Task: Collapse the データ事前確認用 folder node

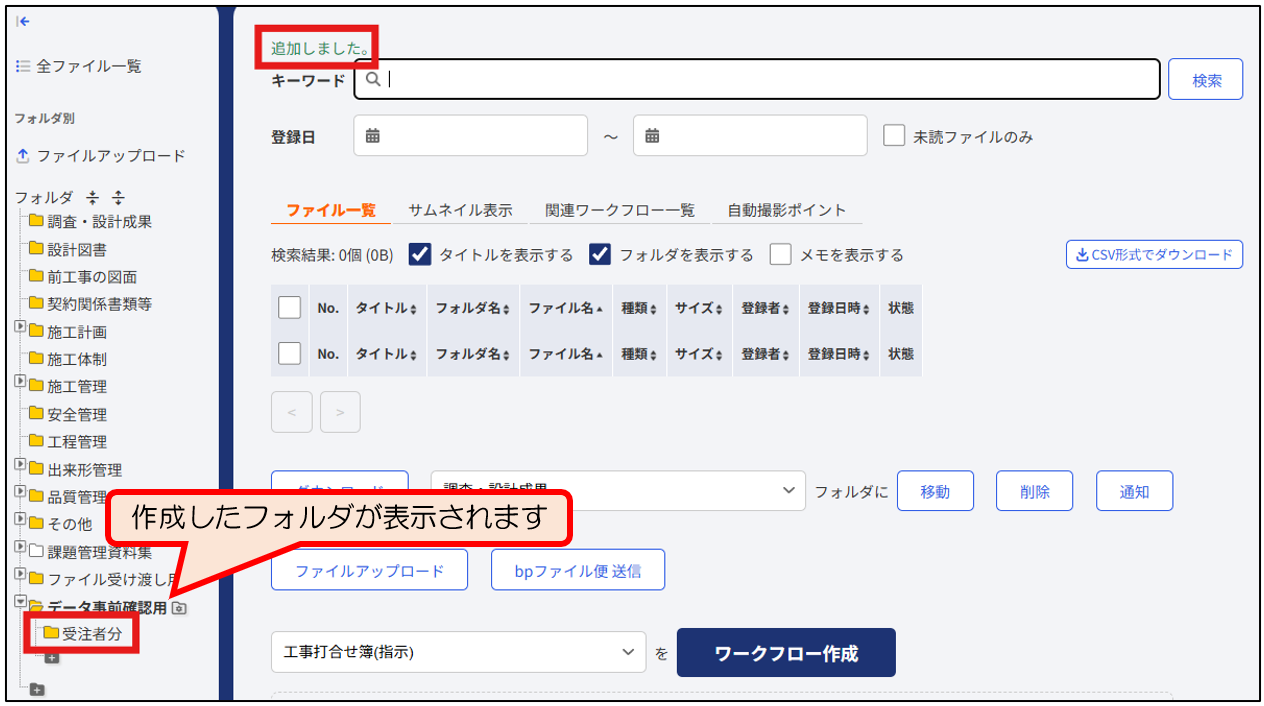Action: click(20, 602)
